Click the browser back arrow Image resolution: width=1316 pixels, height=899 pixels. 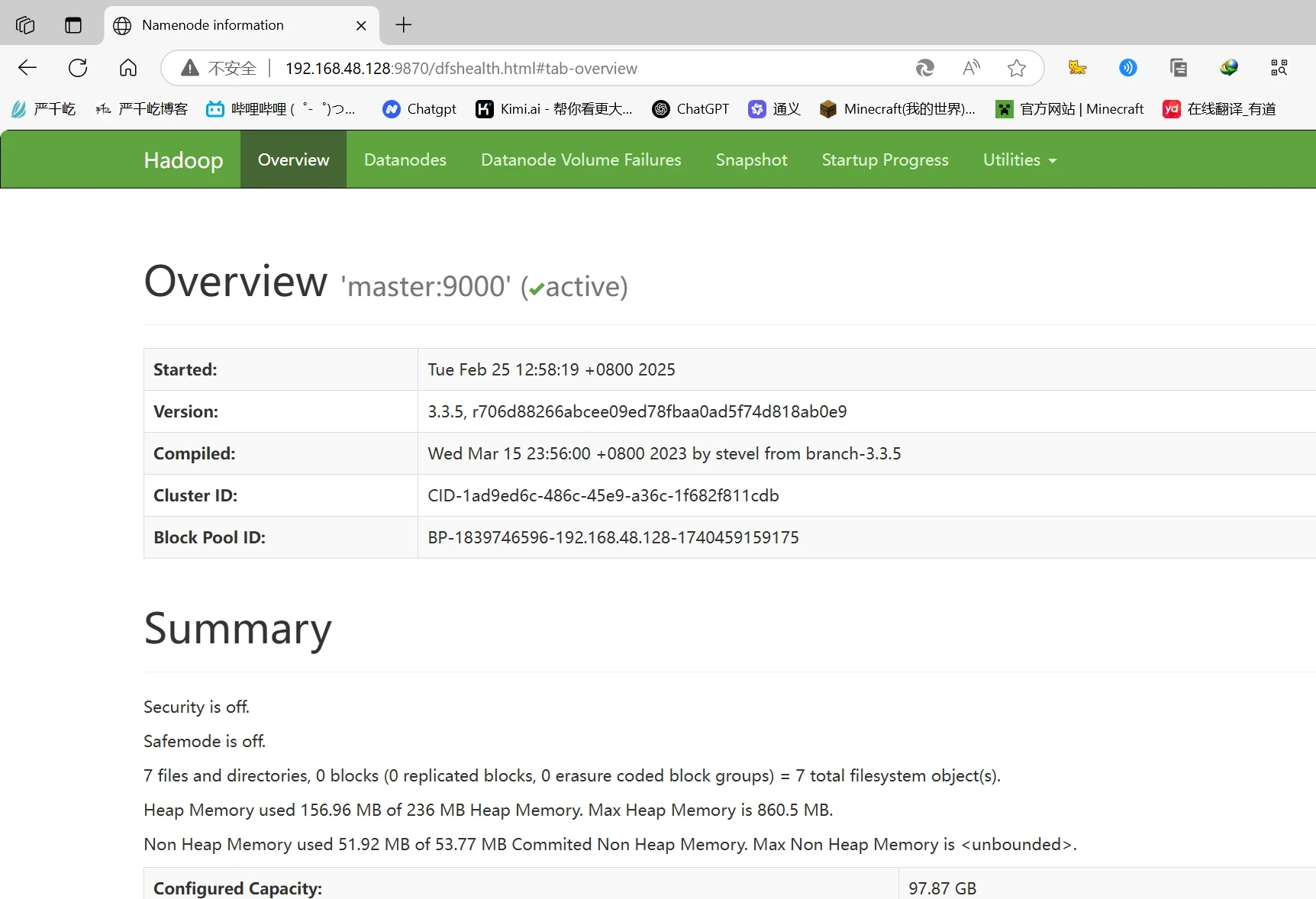[27, 68]
